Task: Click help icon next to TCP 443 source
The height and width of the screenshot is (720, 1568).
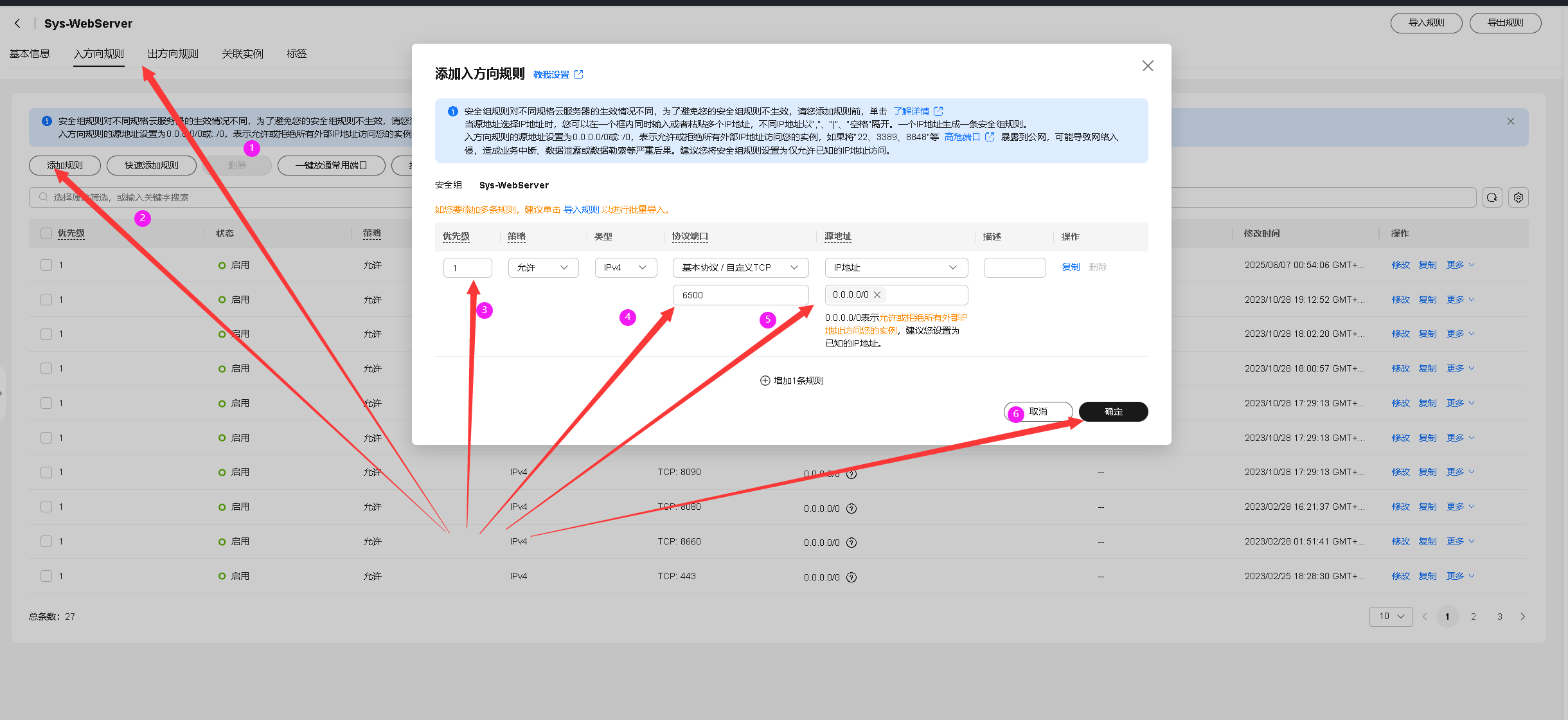Action: click(x=851, y=577)
